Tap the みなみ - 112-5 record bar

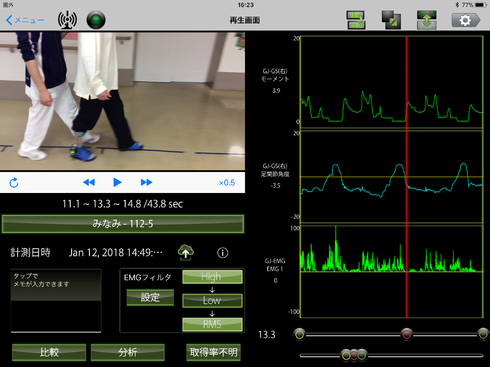[123, 224]
